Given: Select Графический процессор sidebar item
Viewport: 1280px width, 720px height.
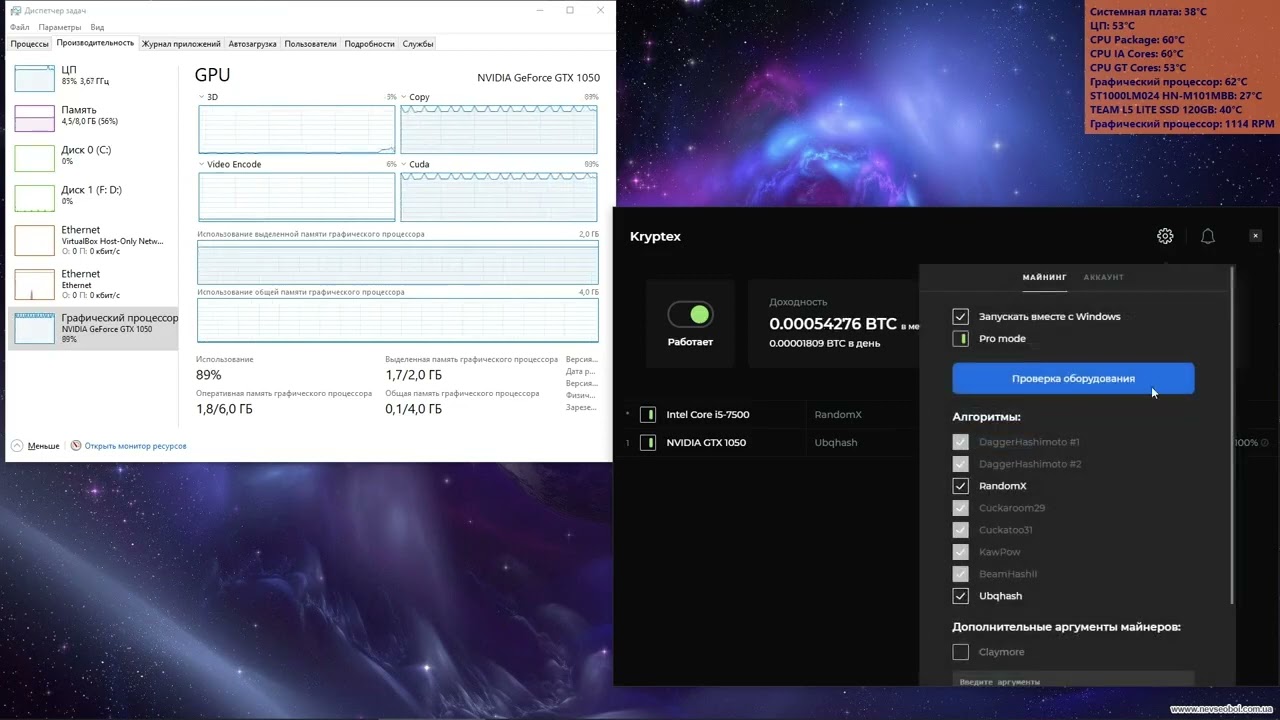Looking at the screenshot, I should point(93,328).
